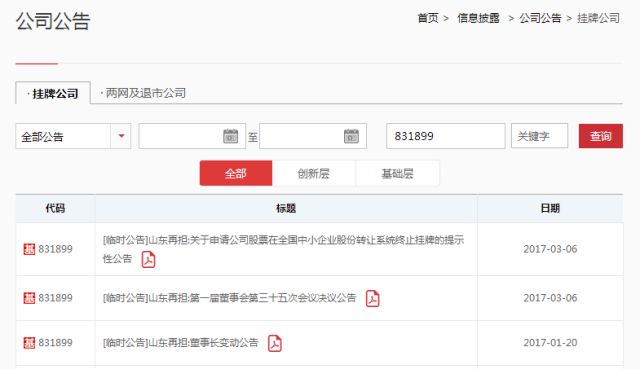This screenshot has height=369, width=640.
Task: Click the stock code field containing 831899
Action: click(446, 136)
